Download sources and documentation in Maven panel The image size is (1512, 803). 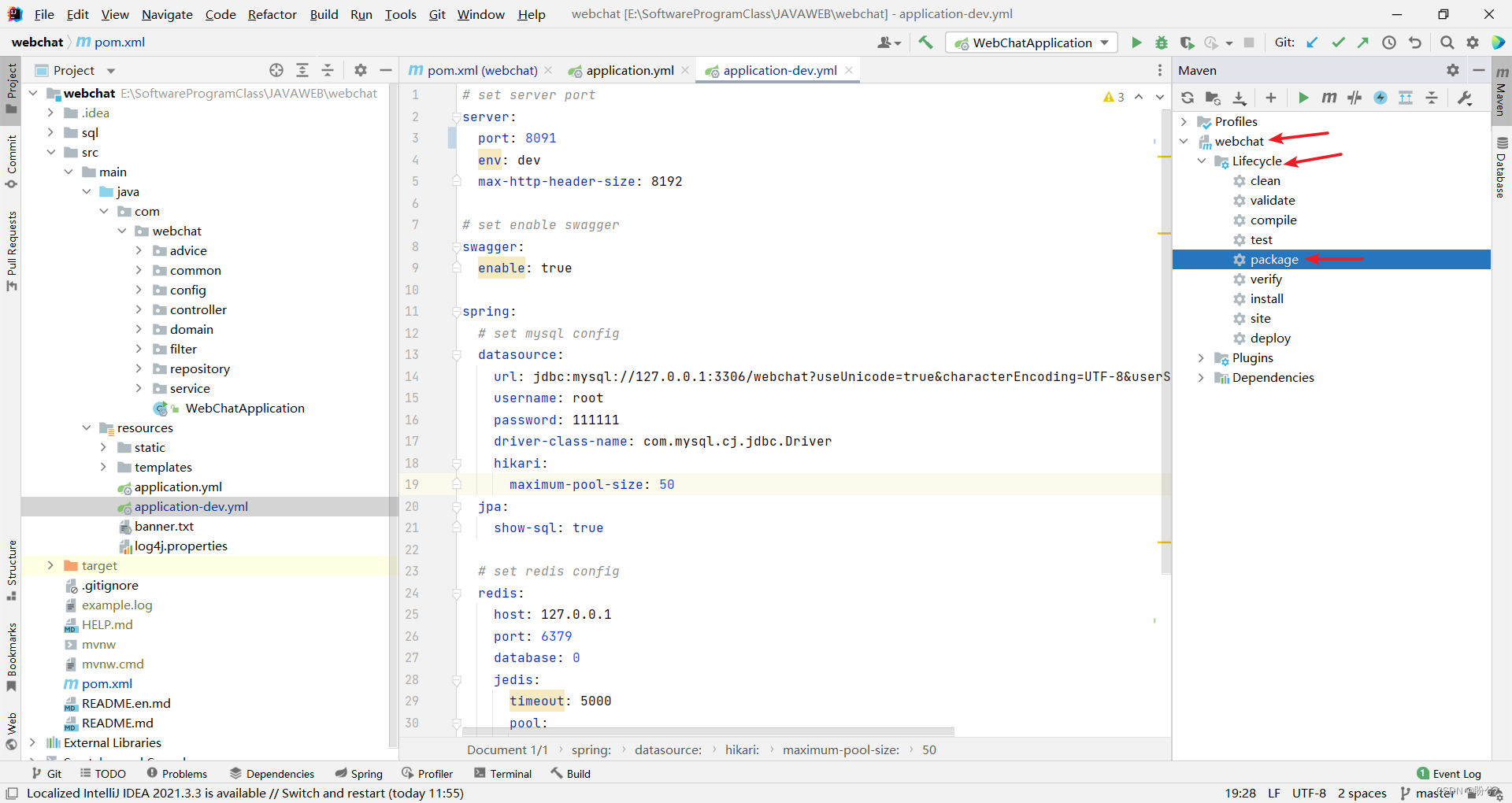(1239, 98)
